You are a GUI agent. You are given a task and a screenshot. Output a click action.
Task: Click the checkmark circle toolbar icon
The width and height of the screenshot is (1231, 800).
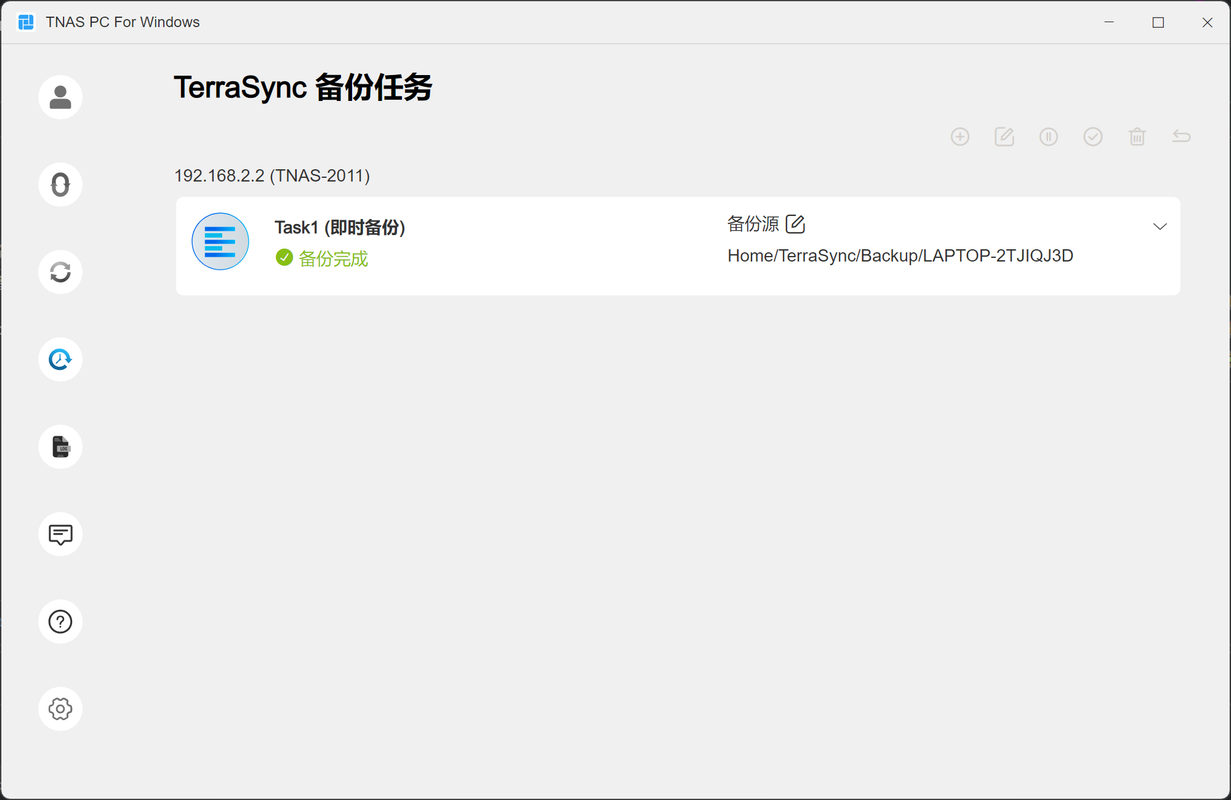click(x=1093, y=137)
